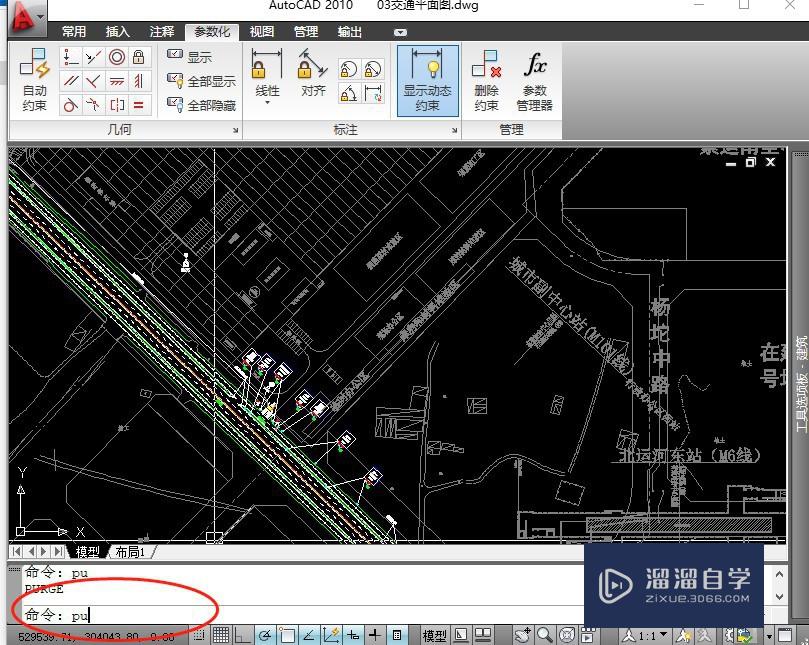Switch to the 视图 ribbon tab
Screen dimensions: 809x645
point(262,31)
